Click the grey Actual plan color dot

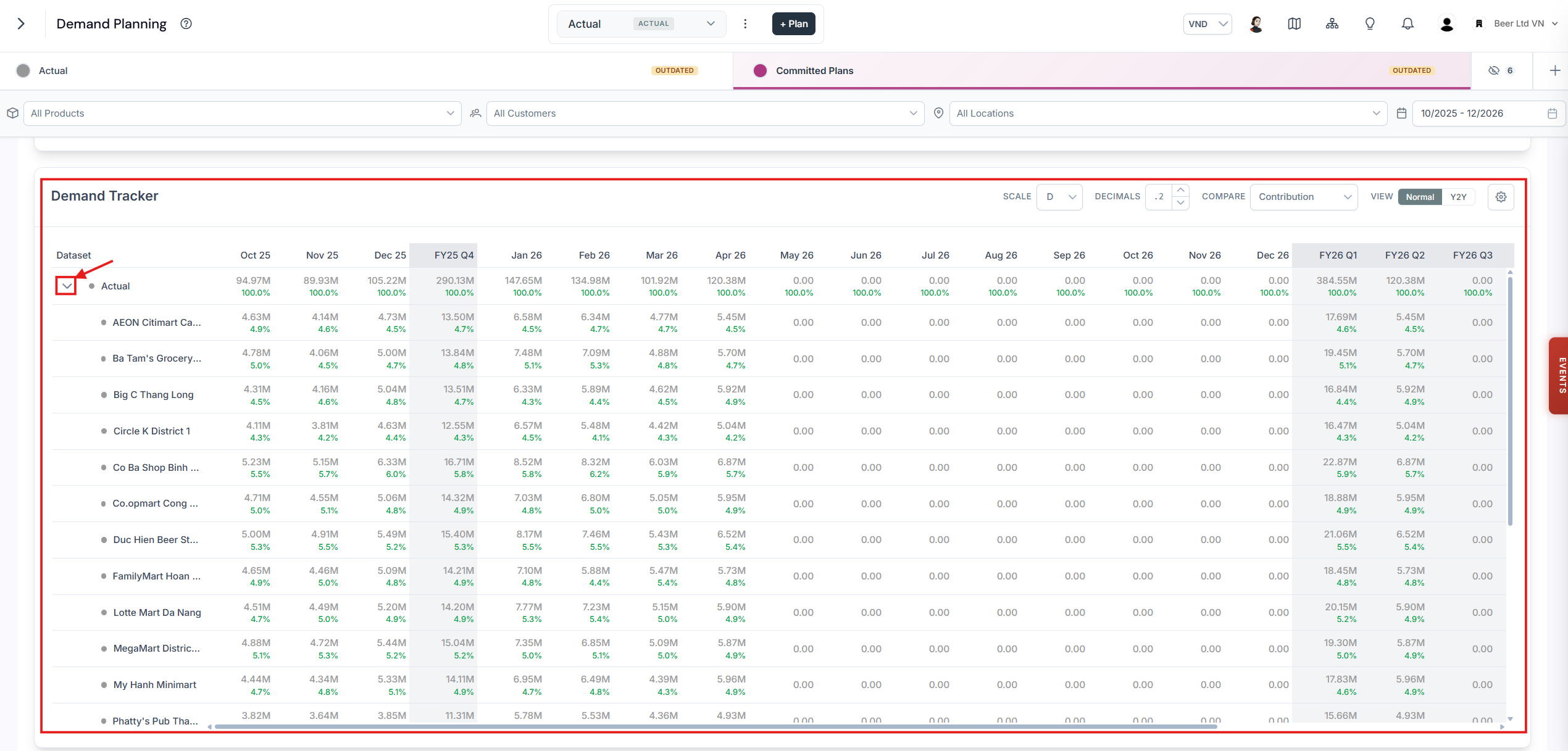[23, 70]
